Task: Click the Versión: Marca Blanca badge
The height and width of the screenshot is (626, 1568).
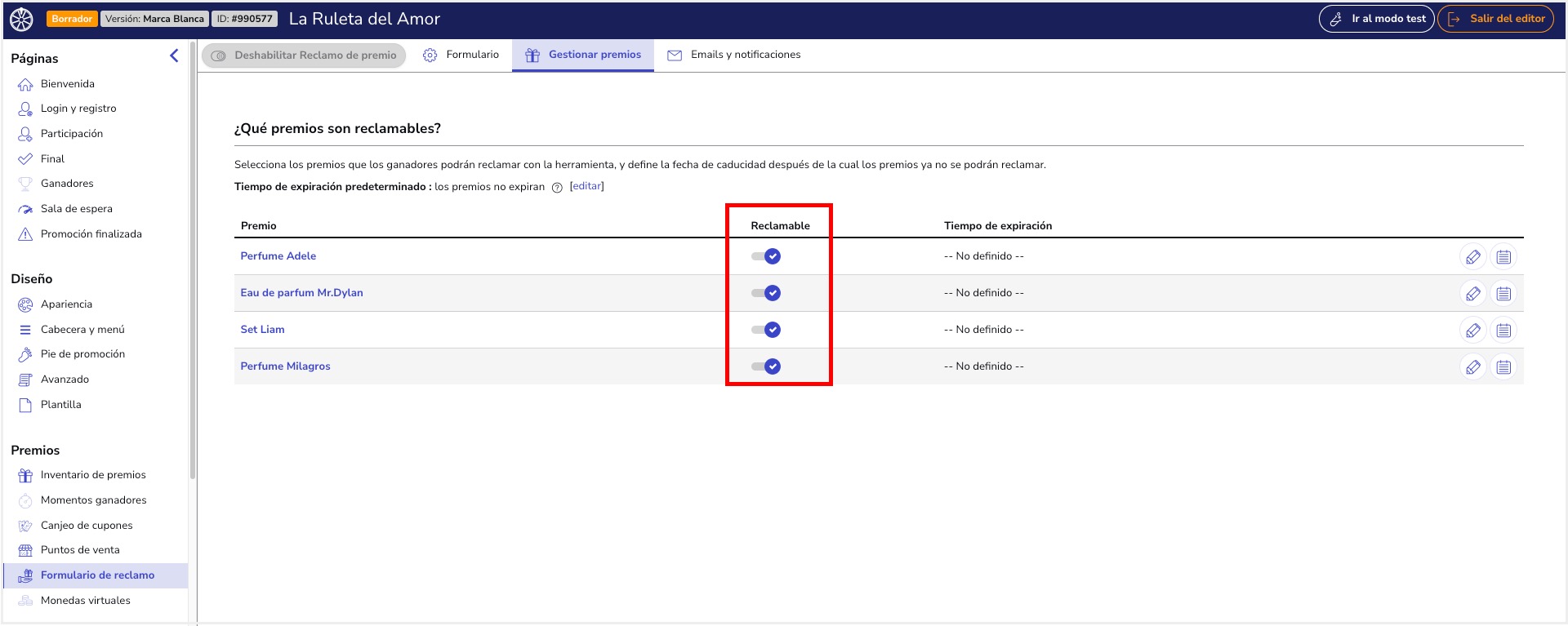Action: pyautogui.click(x=154, y=19)
